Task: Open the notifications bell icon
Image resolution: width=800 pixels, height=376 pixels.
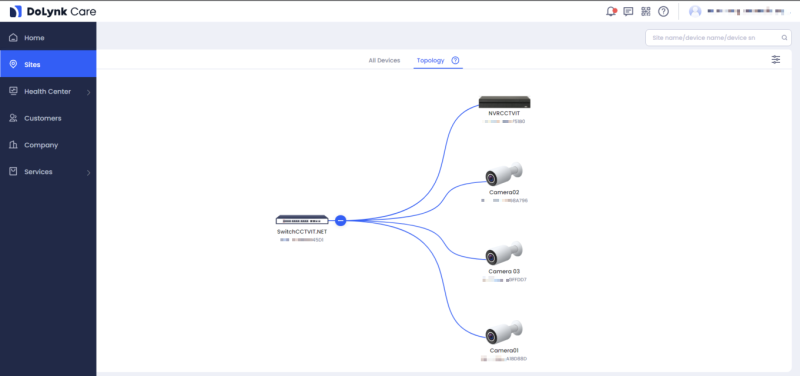Action: click(x=611, y=11)
